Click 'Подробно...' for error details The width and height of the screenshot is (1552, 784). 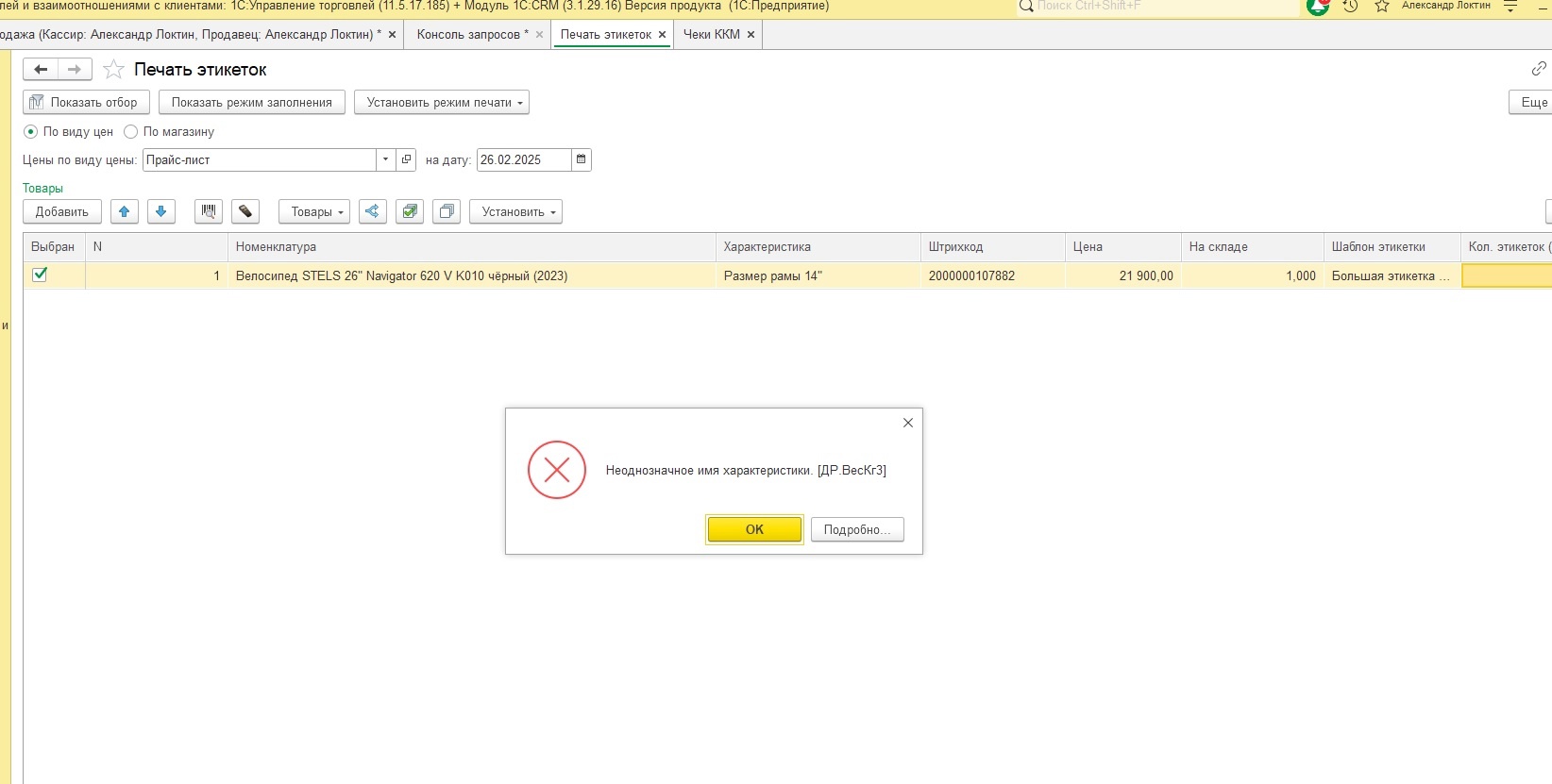point(856,529)
